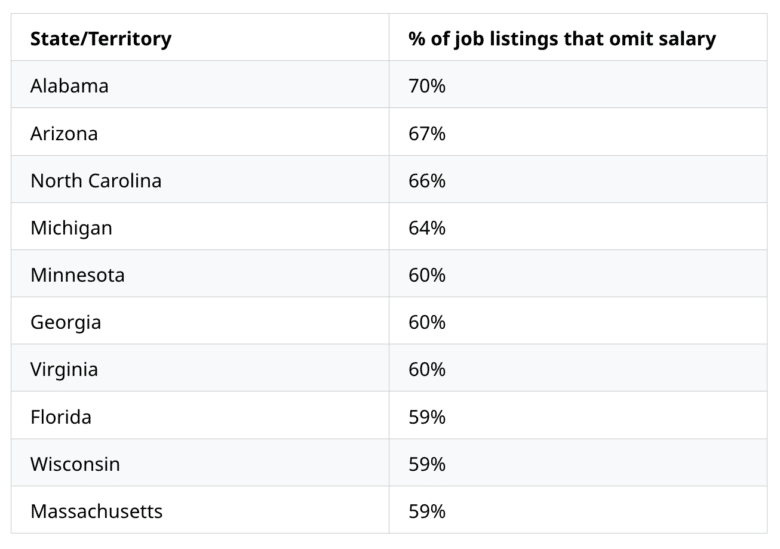Select the North Carolina cell
Screen dimensions: 780x549
click(96, 181)
